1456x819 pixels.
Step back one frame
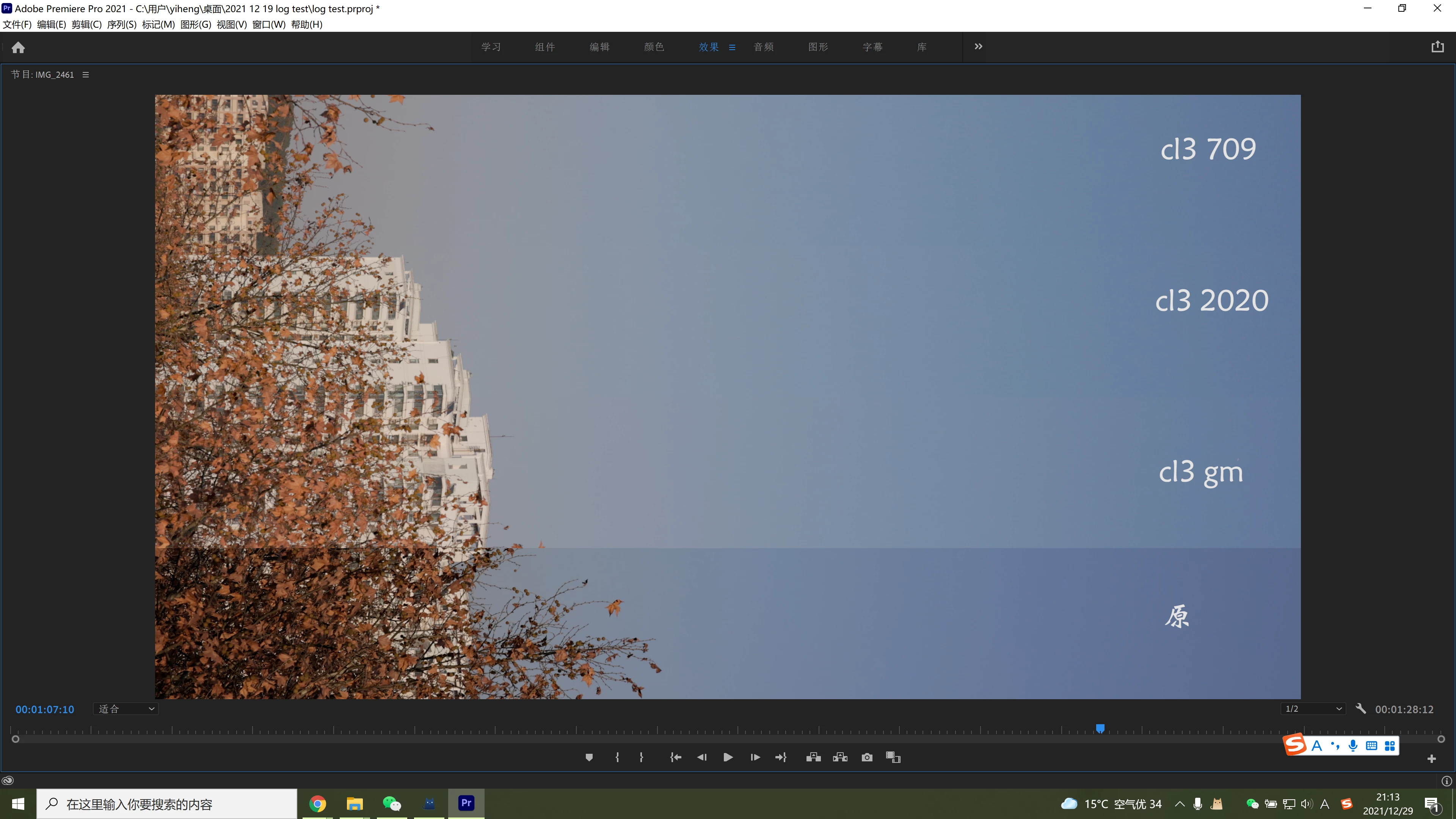point(702,758)
